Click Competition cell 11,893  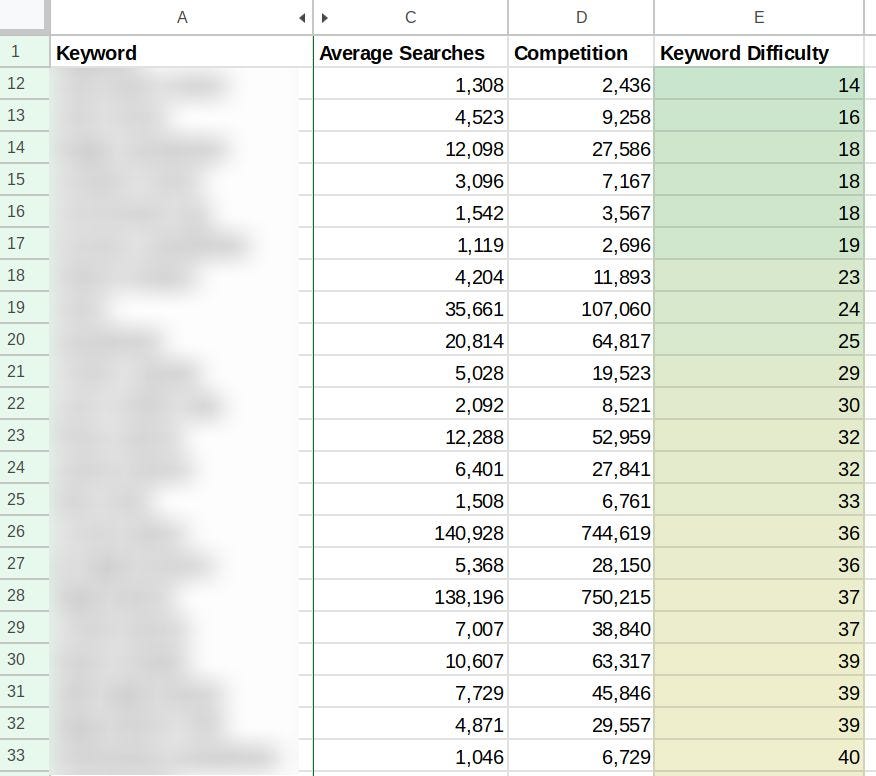point(581,276)
